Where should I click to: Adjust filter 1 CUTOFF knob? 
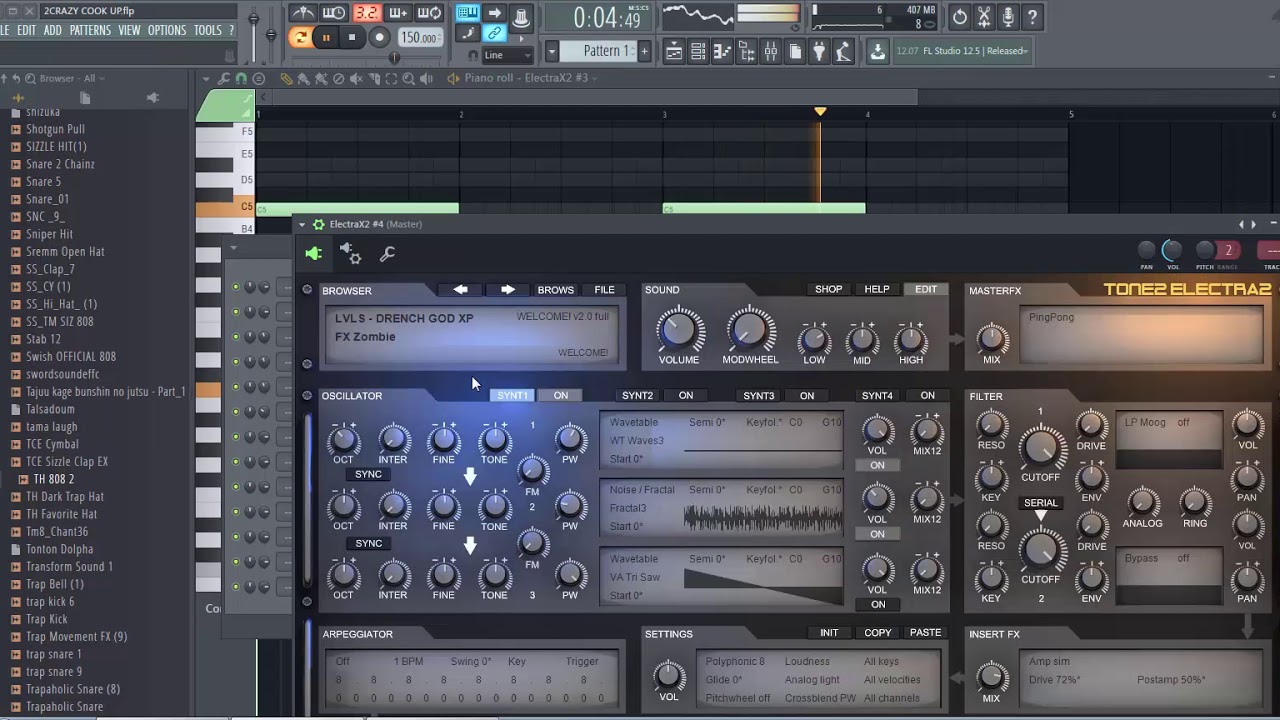pyautogui.click(x=1040, y=446)
